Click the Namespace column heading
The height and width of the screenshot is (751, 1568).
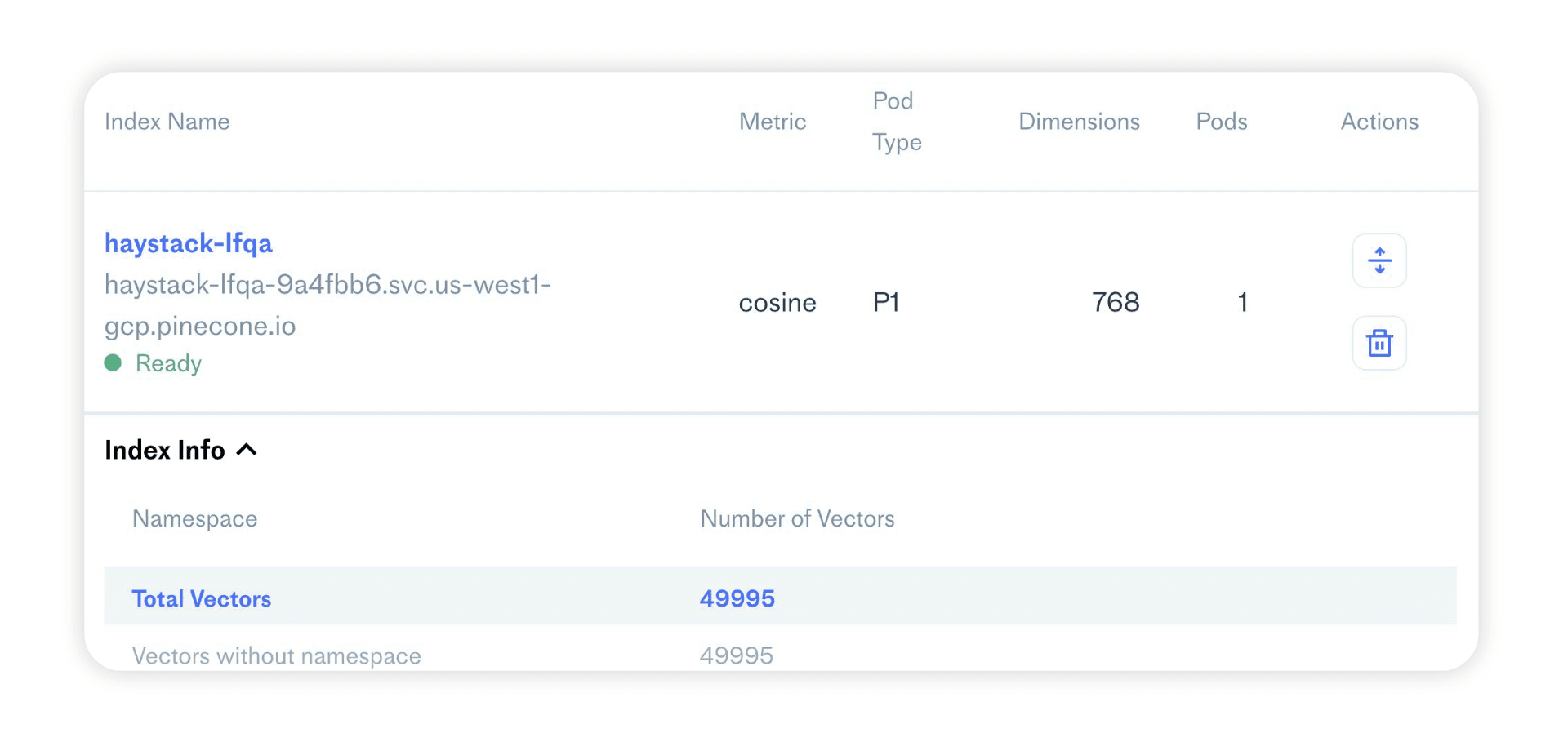[195, 519]
